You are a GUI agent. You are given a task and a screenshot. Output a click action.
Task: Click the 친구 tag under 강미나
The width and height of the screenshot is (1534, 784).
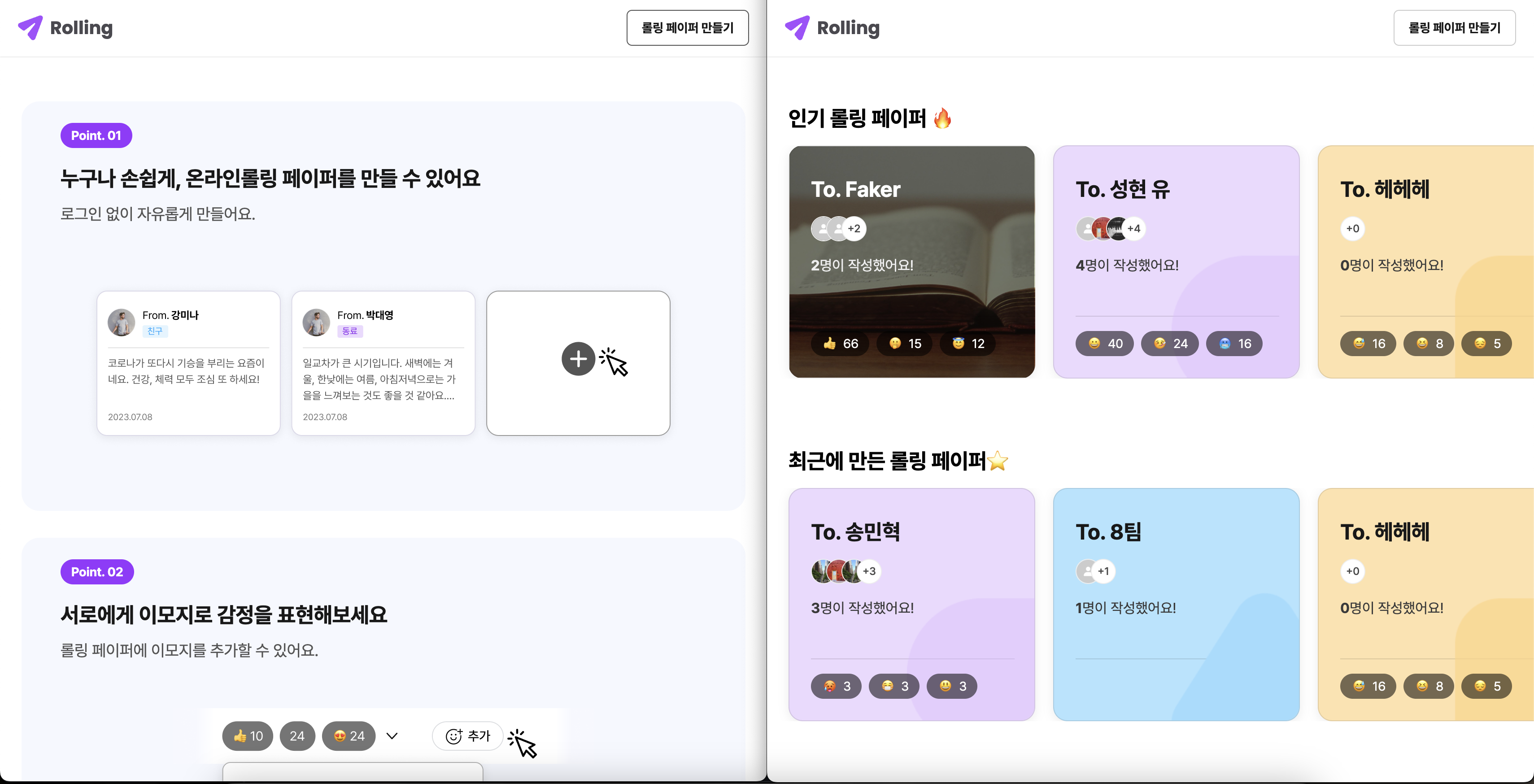point(155,331)
